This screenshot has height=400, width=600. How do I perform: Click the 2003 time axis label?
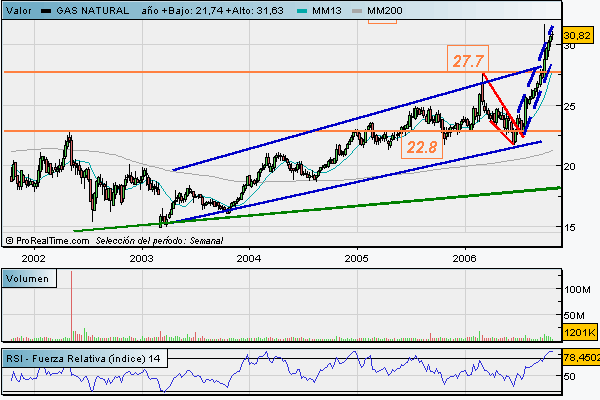(141, 259)
